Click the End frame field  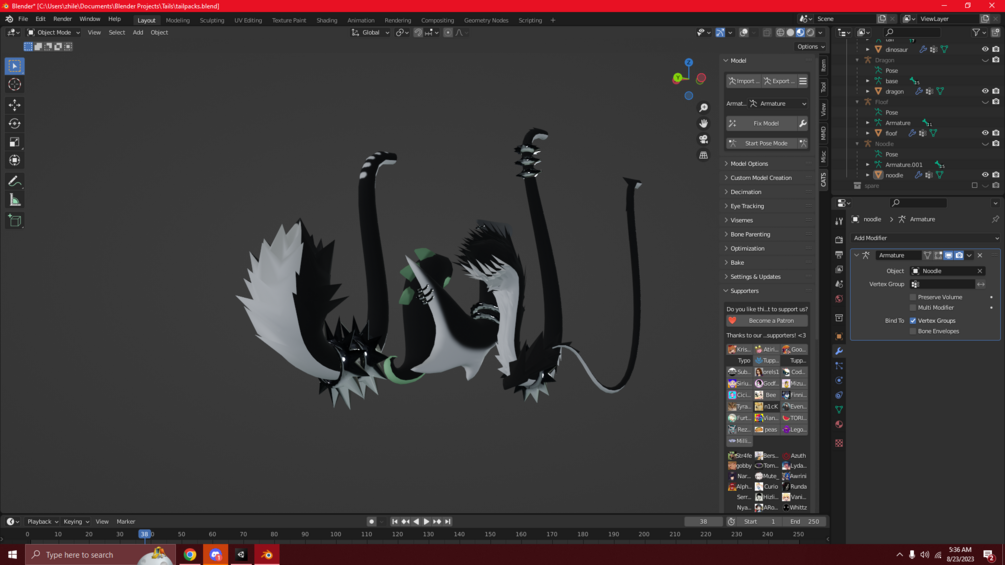coord(806,521)
